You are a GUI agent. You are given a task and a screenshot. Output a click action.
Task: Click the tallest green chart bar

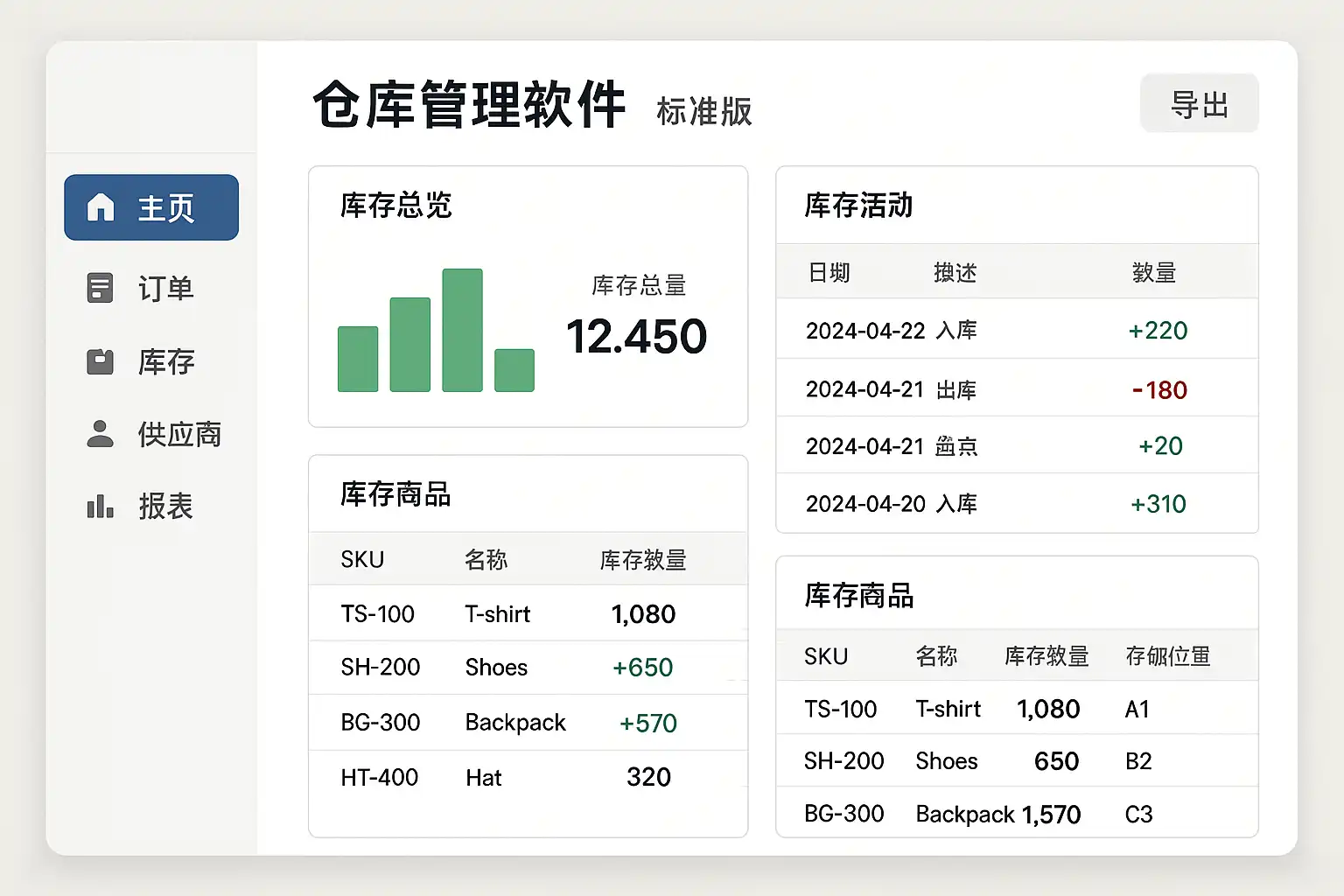462,330
